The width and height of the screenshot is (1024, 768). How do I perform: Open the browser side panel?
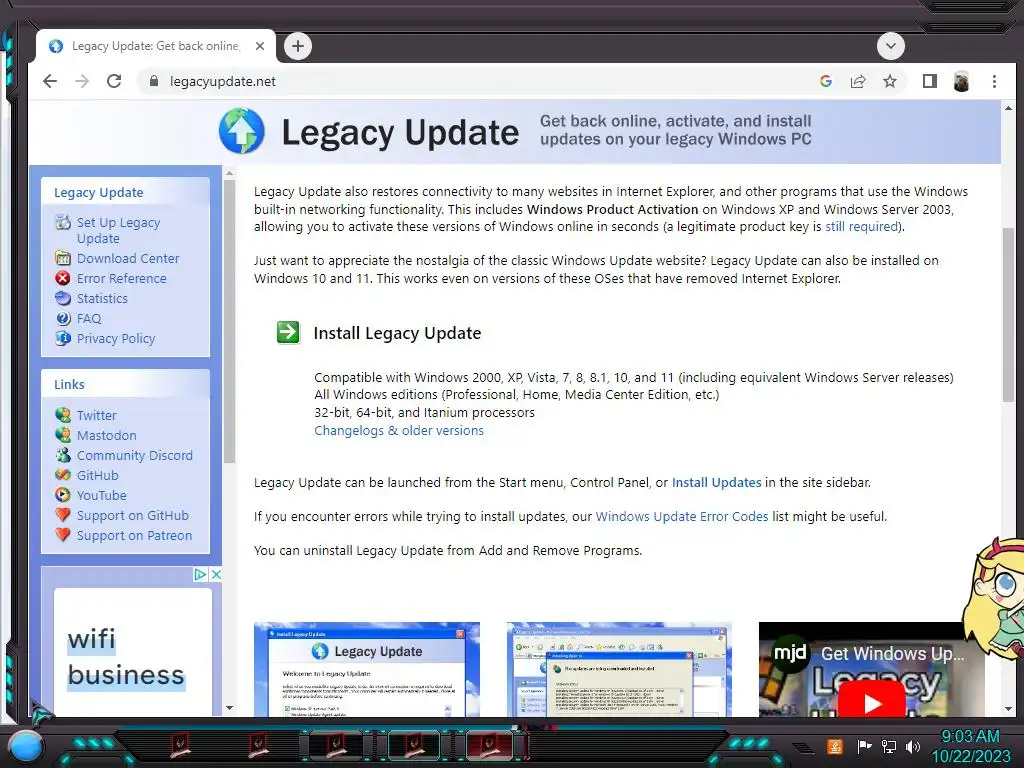[929, 81]
